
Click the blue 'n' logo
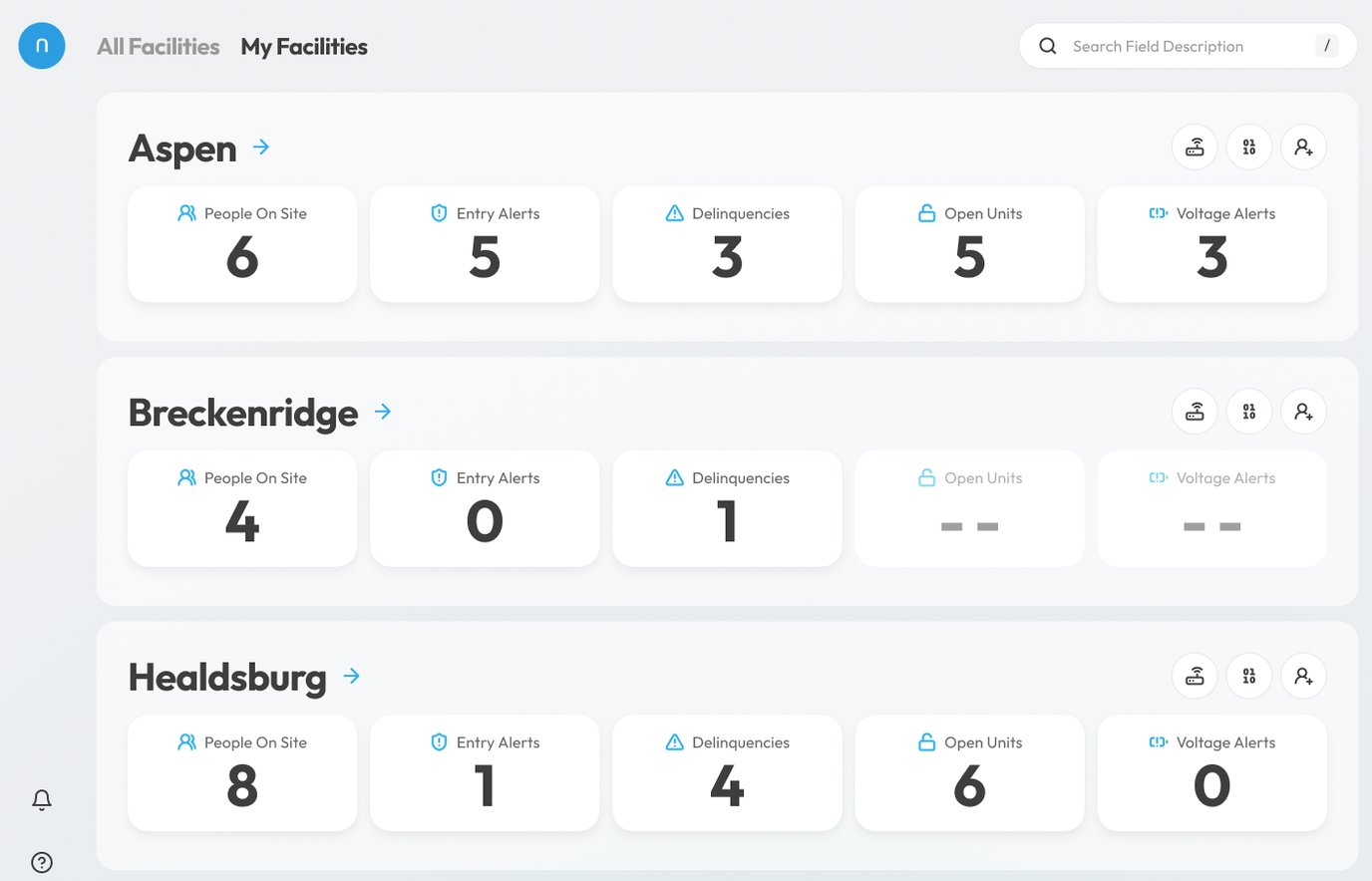pyautogui.click(x=41, y=45)
